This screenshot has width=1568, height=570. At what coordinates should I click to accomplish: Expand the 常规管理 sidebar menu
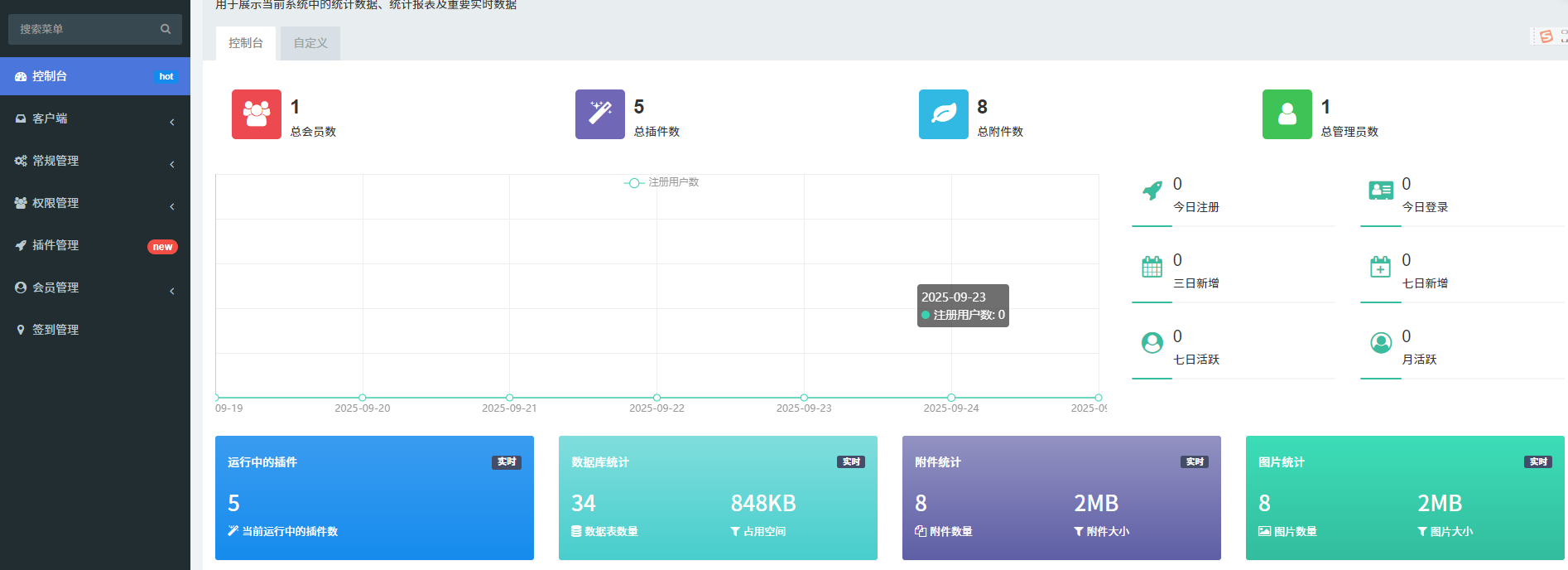click(95, 161)
